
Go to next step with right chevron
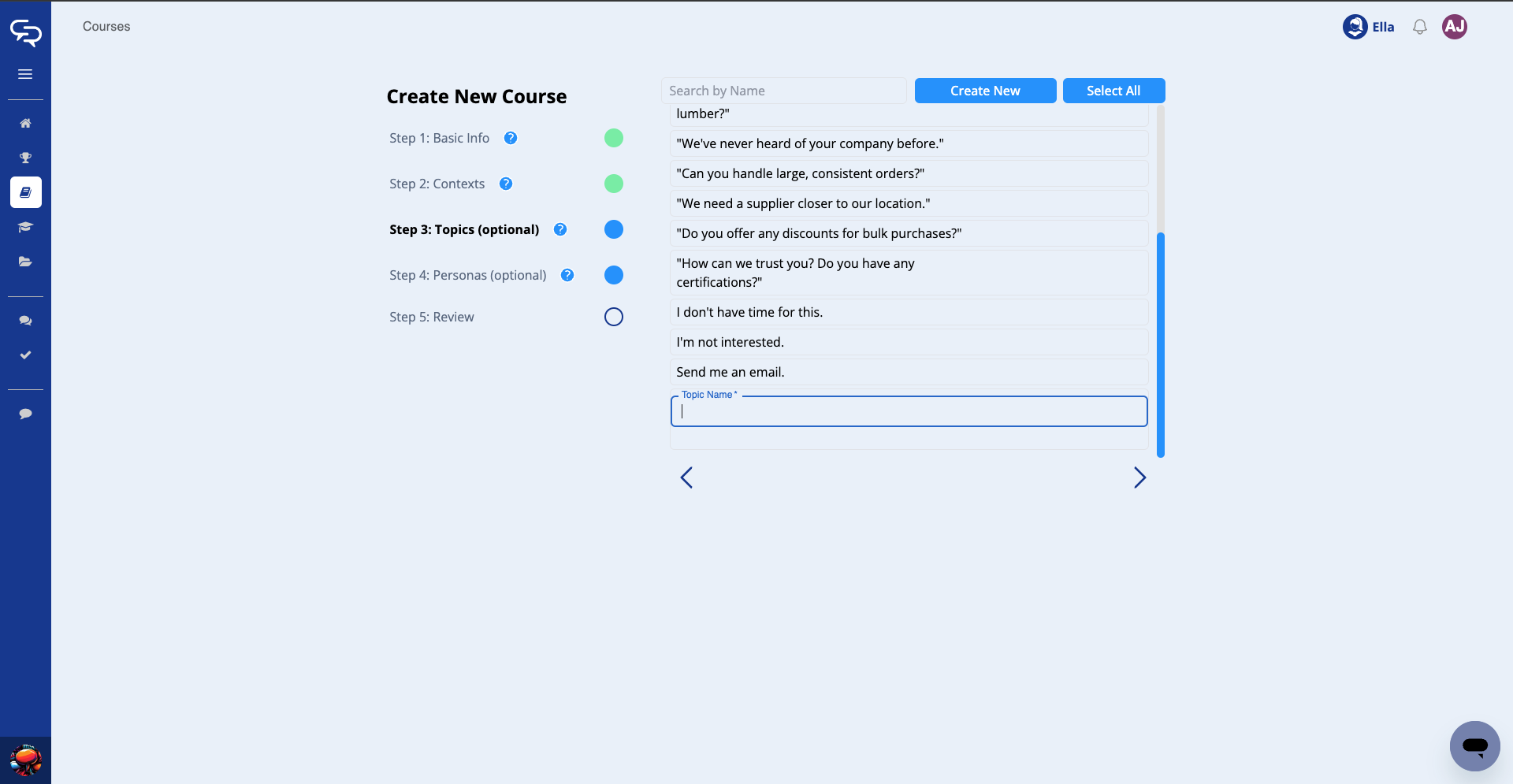pyautogui.click(x=1139, y=477)
